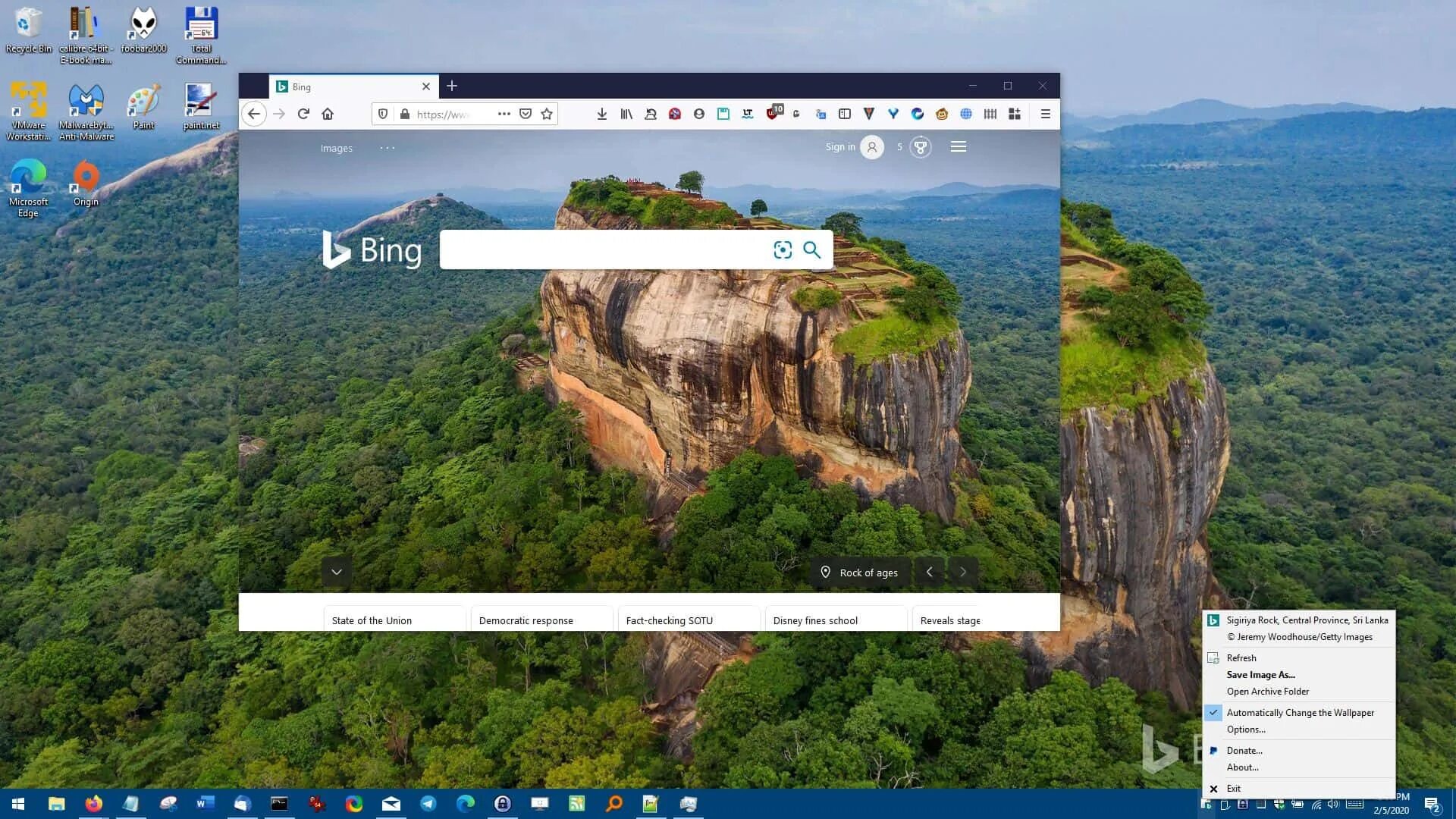This screenshot has height=819, width=1456.
Task: Toggle Automatically Change the Wallpaper setting
Action: [x=1300, y=711]
